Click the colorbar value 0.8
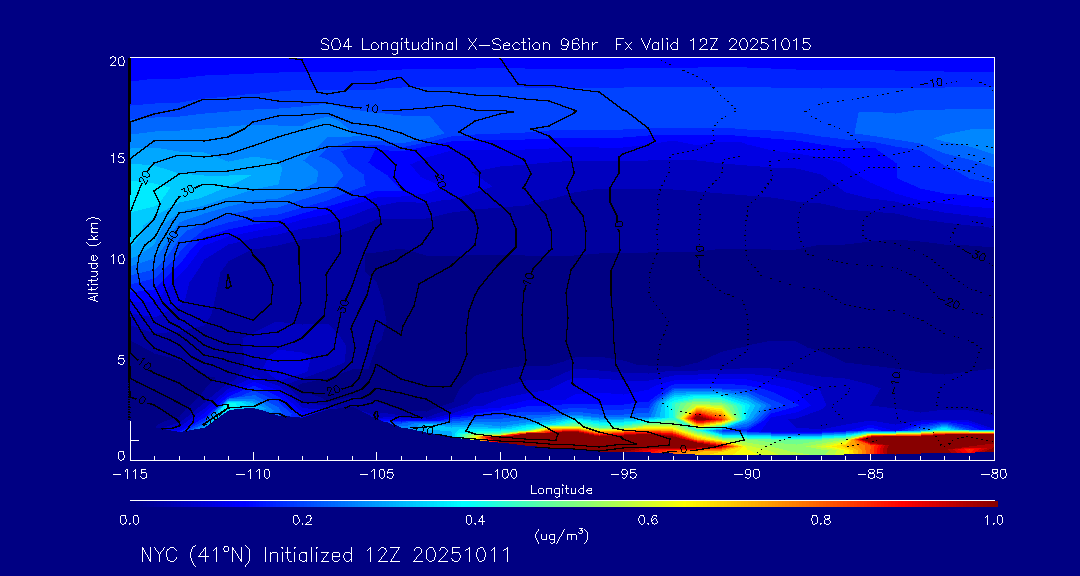The width and height of the screenshot is (1080, 576). point(822,520)
